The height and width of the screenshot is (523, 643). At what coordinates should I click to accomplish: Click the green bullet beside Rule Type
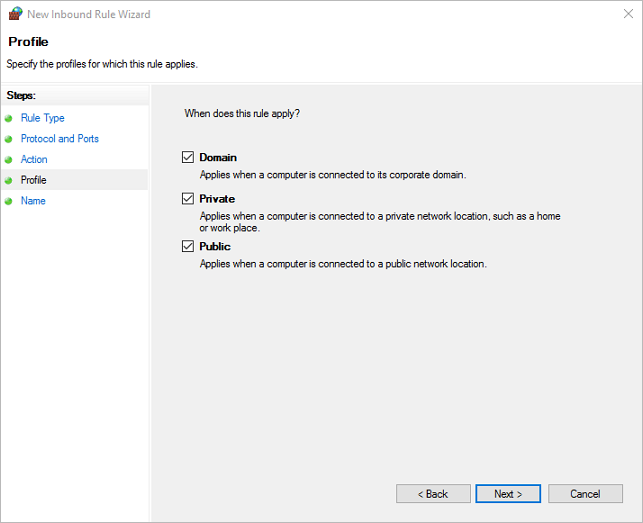9,118
